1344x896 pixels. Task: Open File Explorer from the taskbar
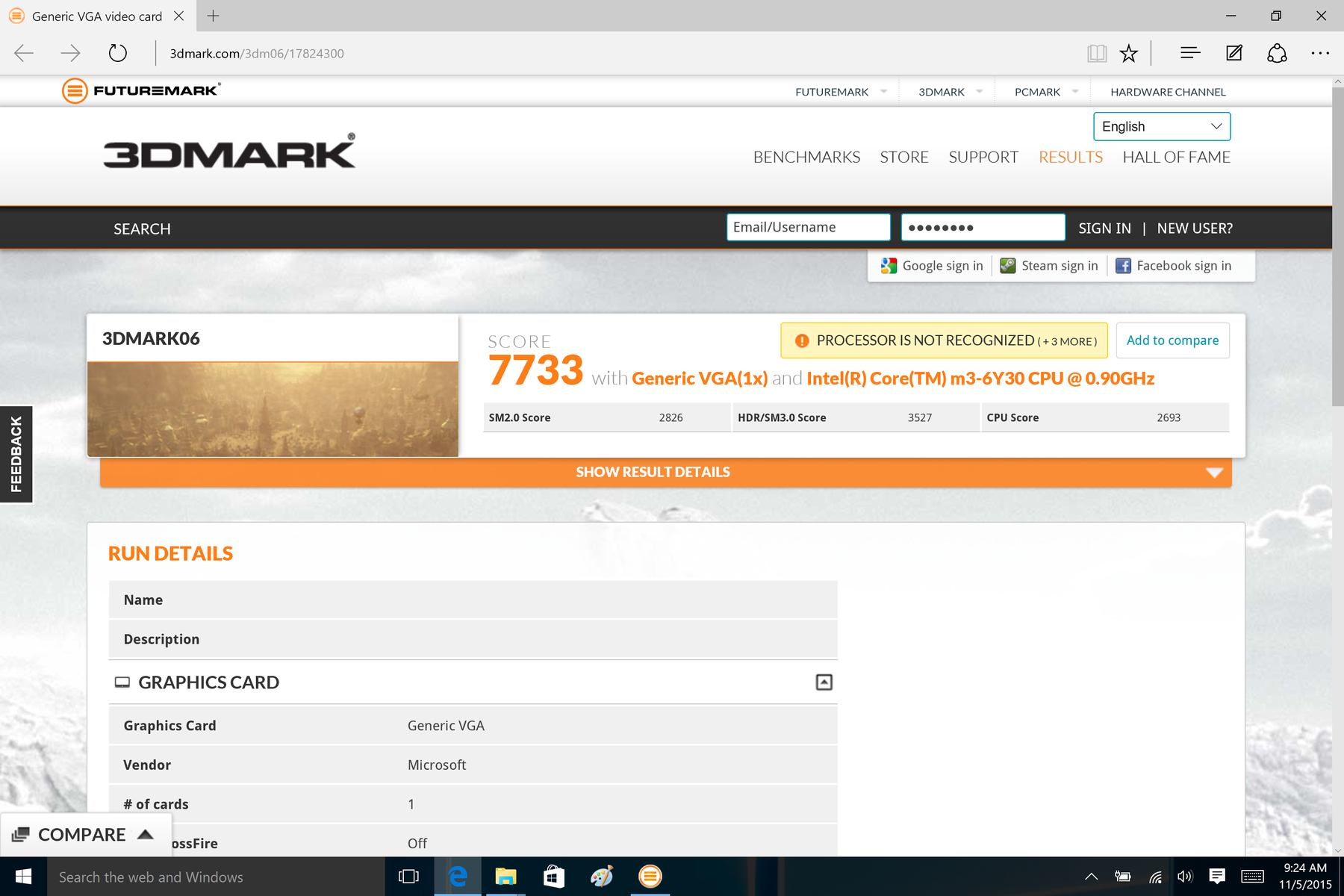(505, 877)
